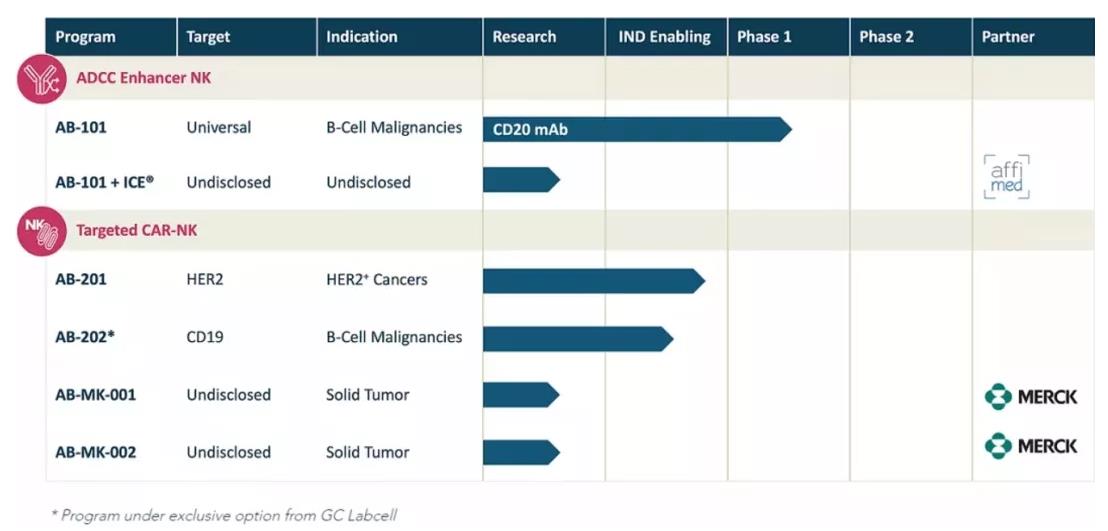The height and width of the screenshot is (531, 1108).
Task: Select the Phase 1 column header
Action: (764, 37)
